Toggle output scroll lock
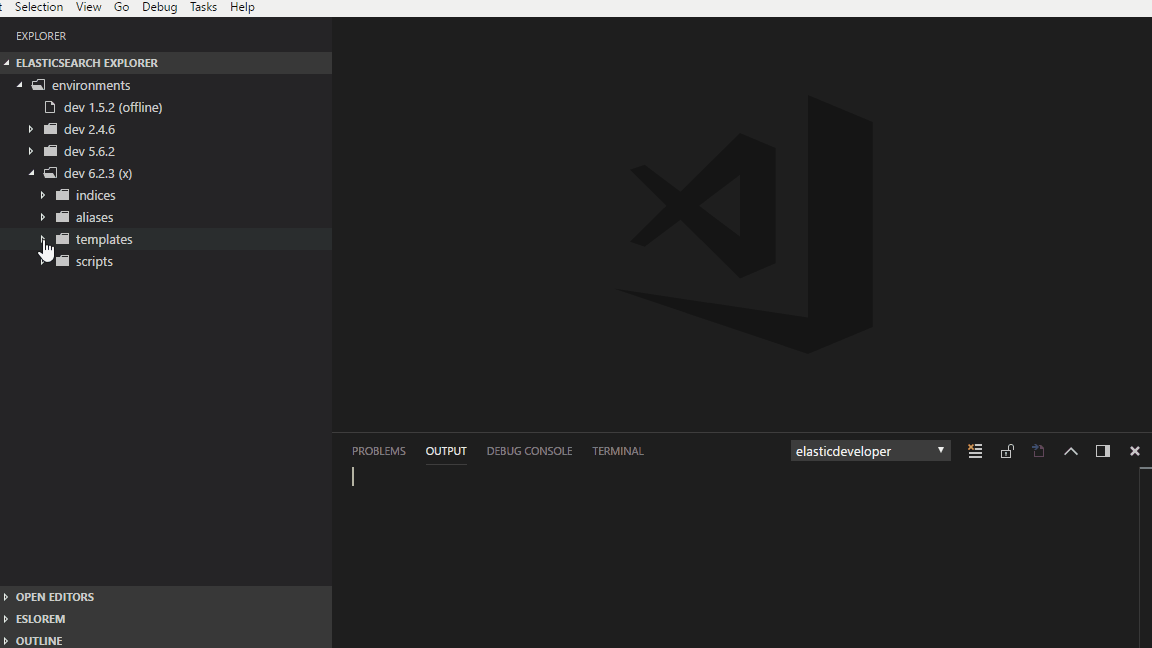The image size is (1152, 648). point(1007,451)
